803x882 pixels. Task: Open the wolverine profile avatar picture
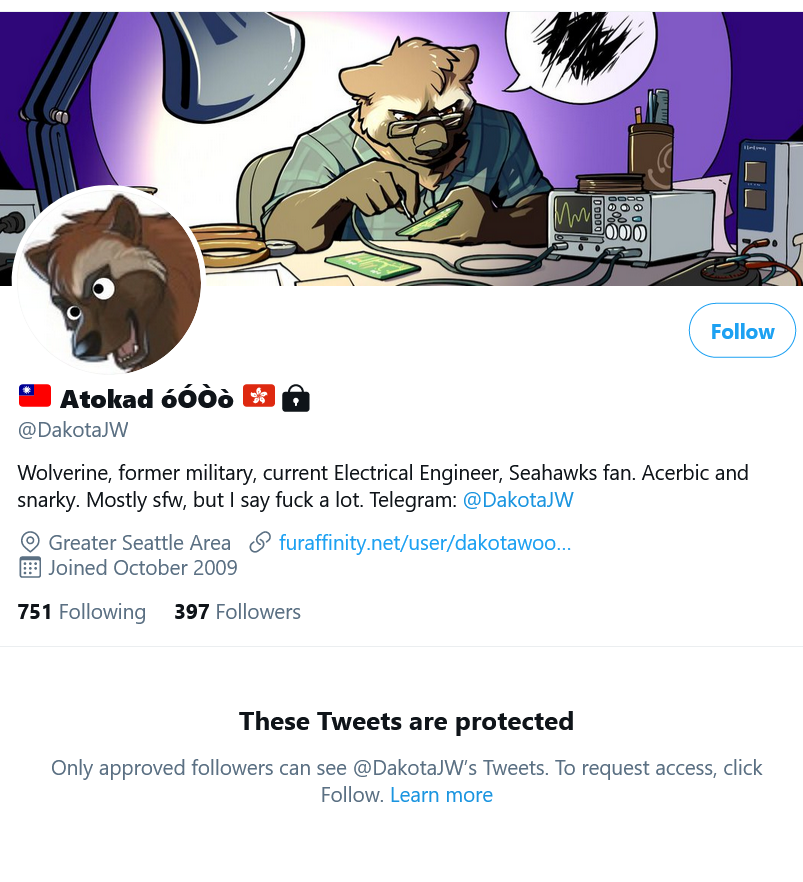(x=109, y=280)
